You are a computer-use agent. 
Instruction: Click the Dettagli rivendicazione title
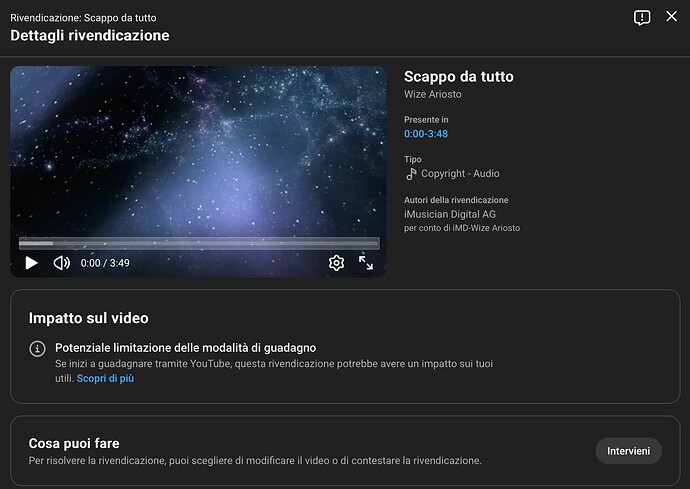90,36
